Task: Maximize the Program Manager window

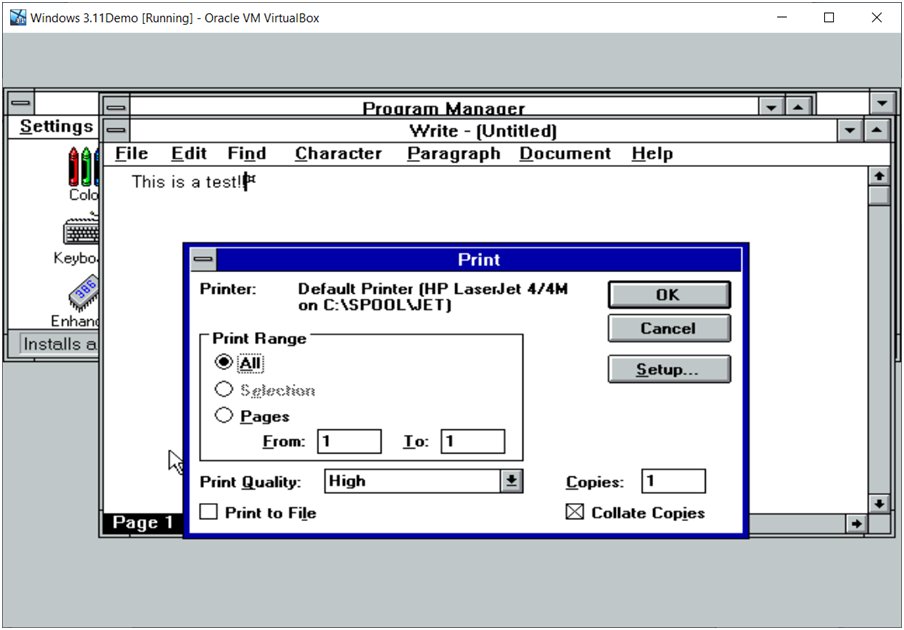Action: pyautogui.click(x=798, y=107)
